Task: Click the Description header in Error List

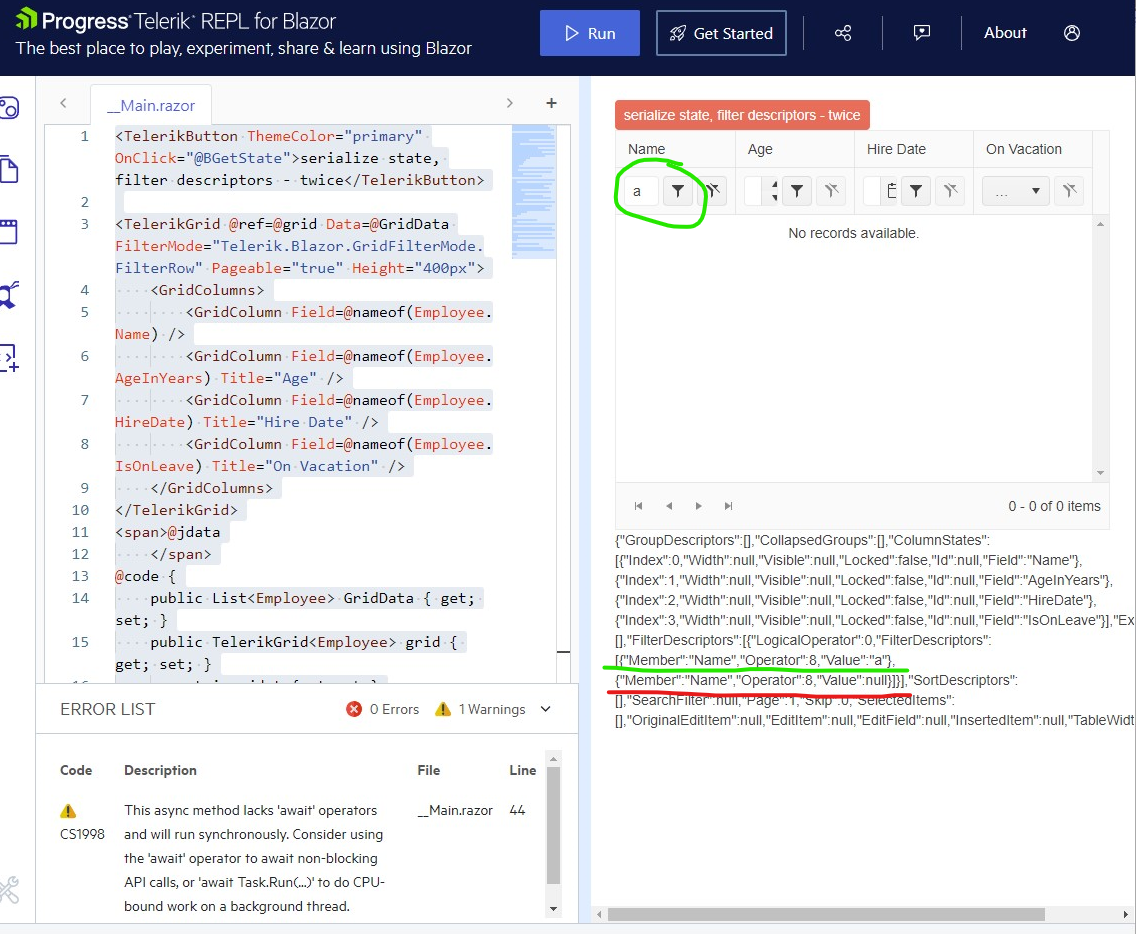Action: coord(160,770)
